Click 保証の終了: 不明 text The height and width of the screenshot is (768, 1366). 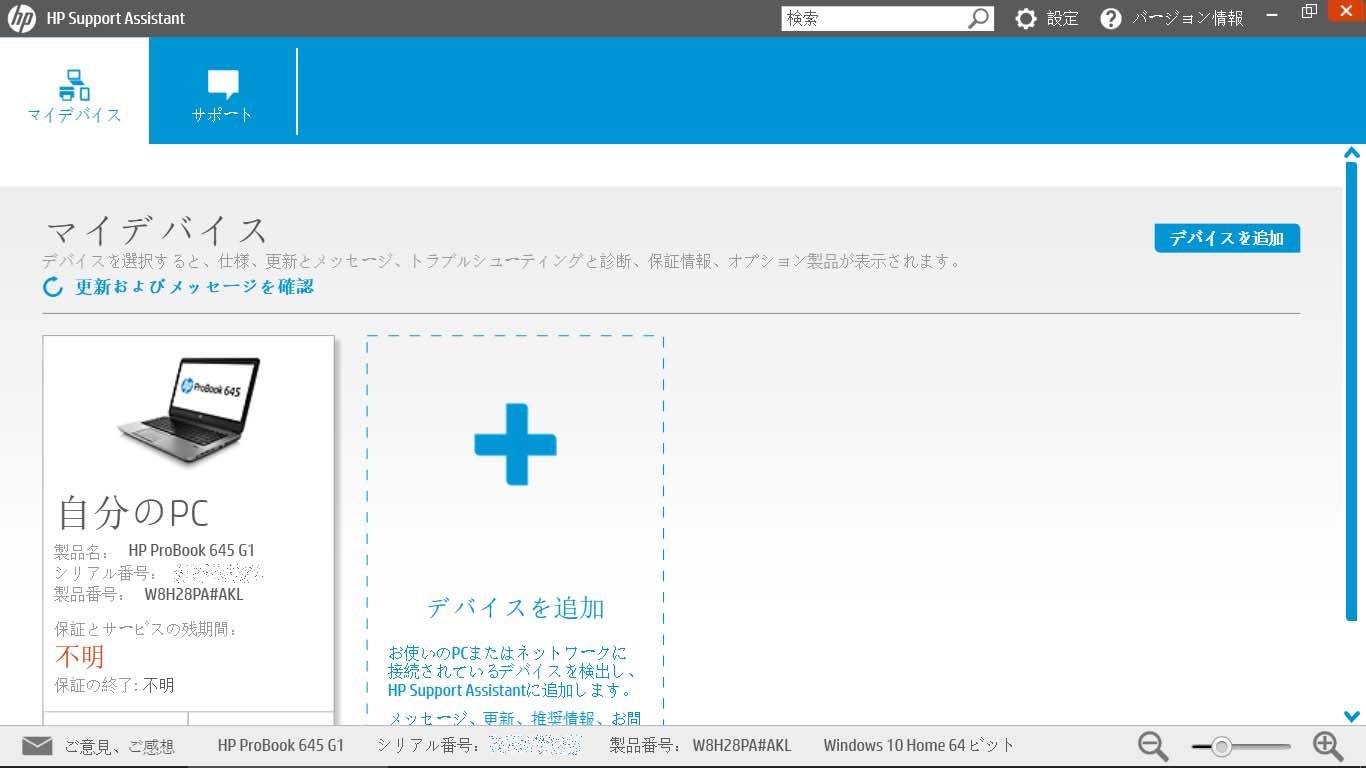click(114, 686)
